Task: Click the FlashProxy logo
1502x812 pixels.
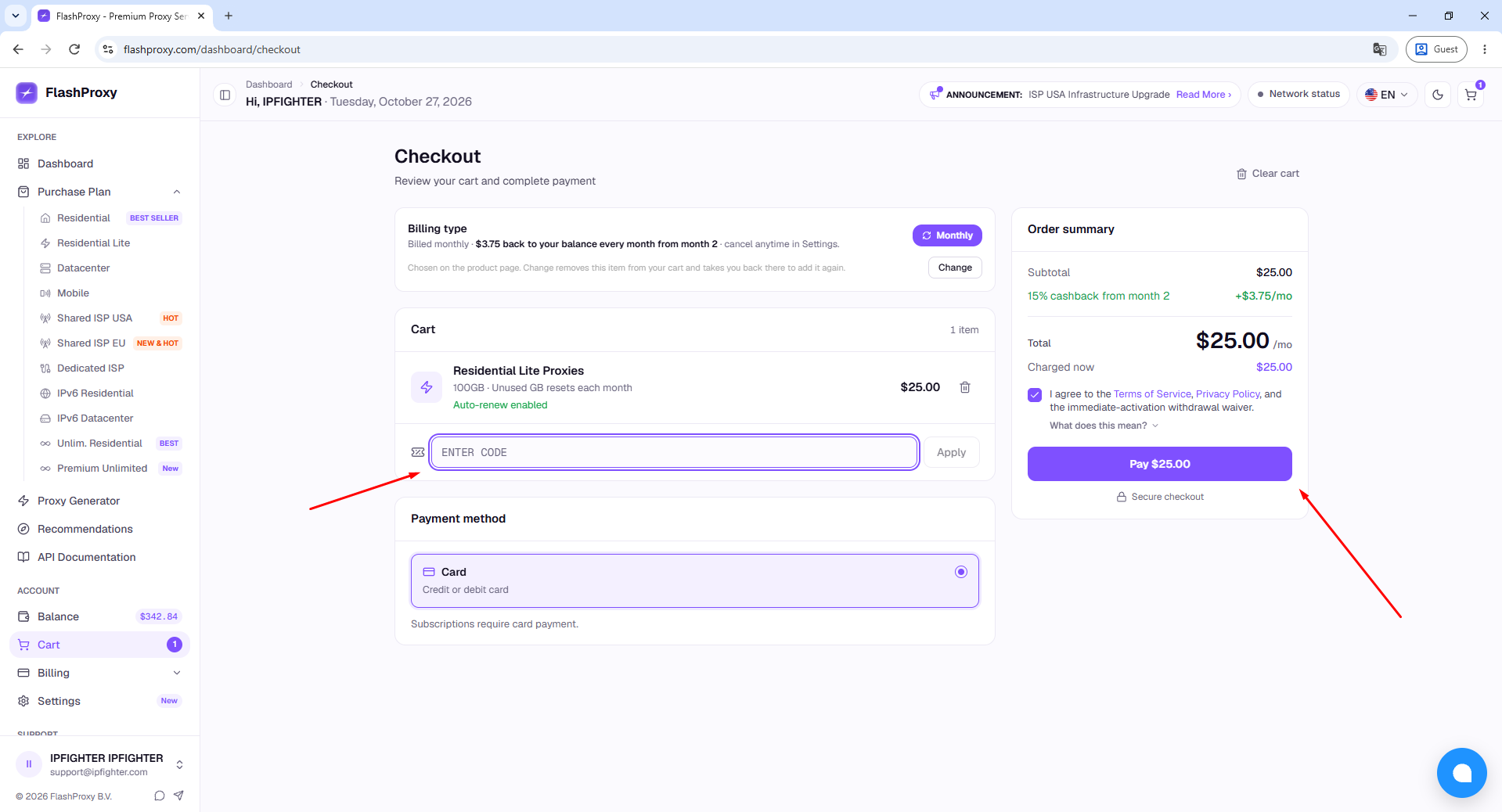Action: click(x=67, y=92)
